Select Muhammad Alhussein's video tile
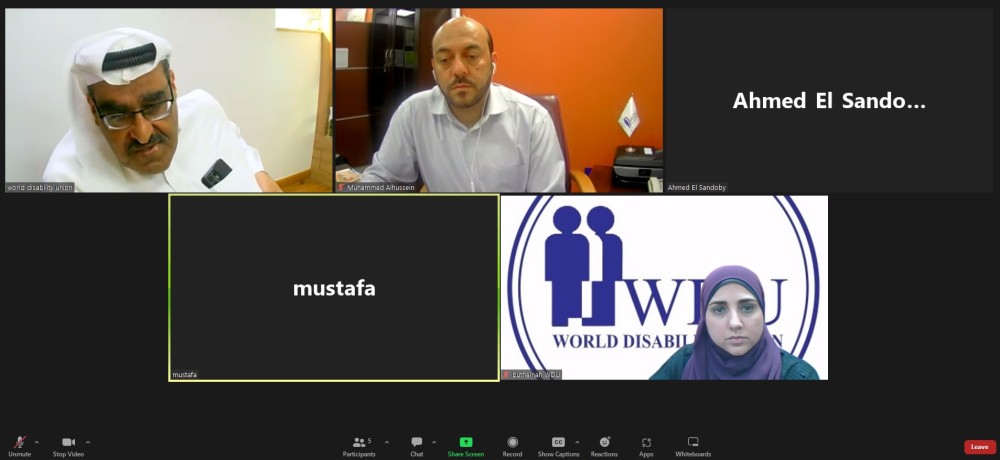 pyautogui.click(x=499, y=100)
